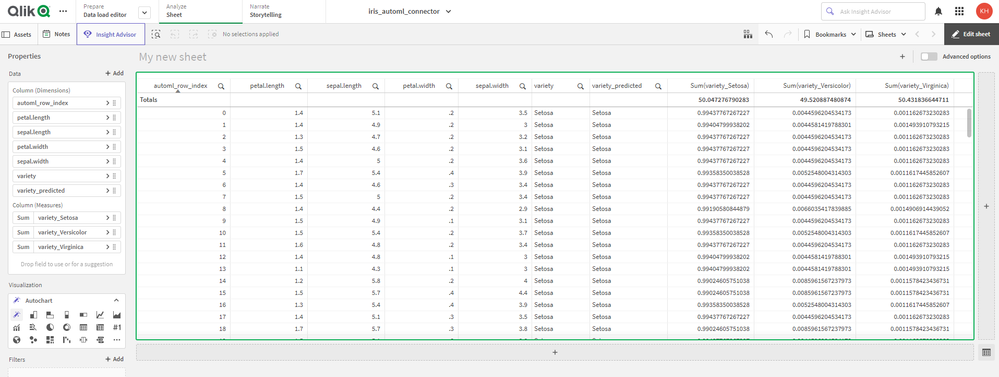The image size is (999, 377).
Task: Click the My new sheet title
Action: tap(173, 57)
